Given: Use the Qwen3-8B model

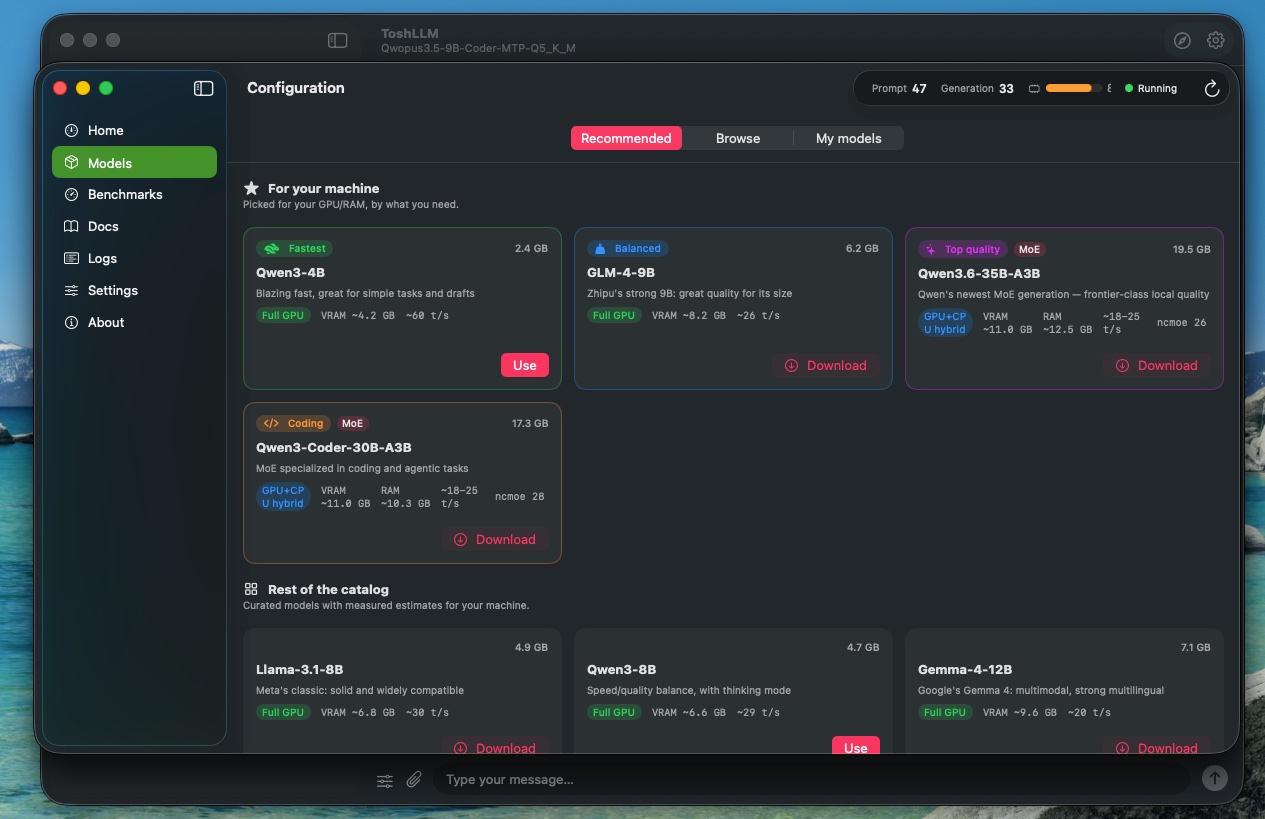Looking at the screenshot, I should pos(856,746).
